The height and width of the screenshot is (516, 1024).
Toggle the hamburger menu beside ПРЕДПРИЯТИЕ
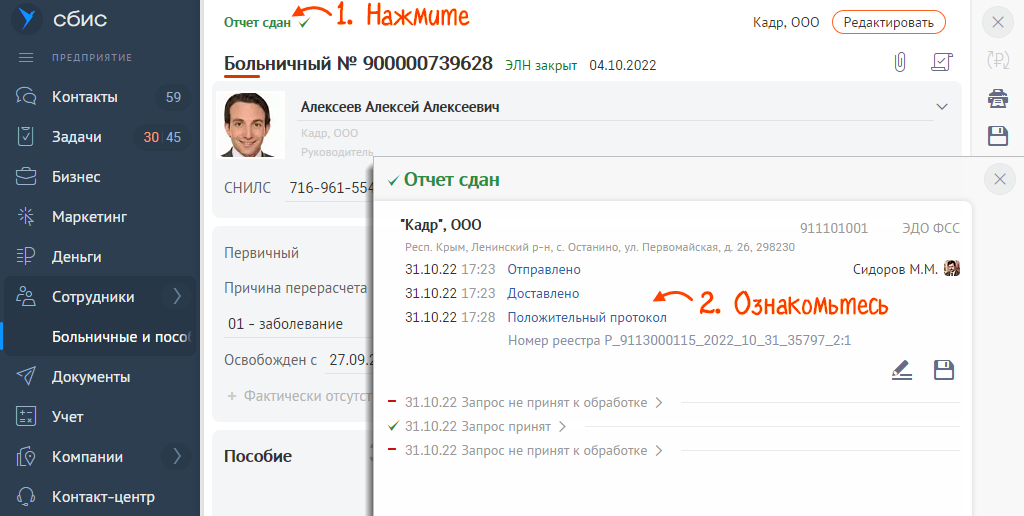pyautogui.click(x=26, y=57)
